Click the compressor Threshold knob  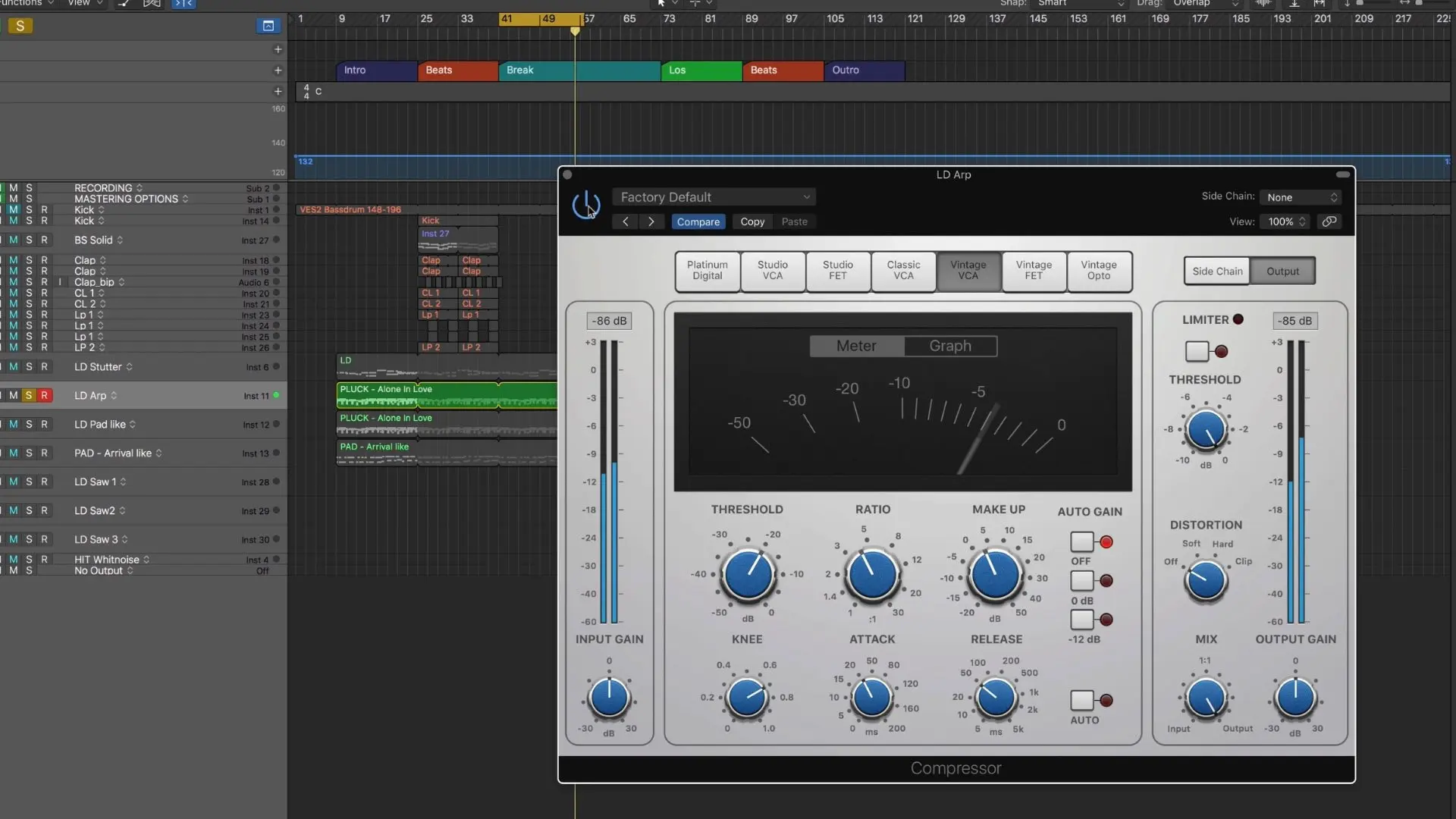748,575
